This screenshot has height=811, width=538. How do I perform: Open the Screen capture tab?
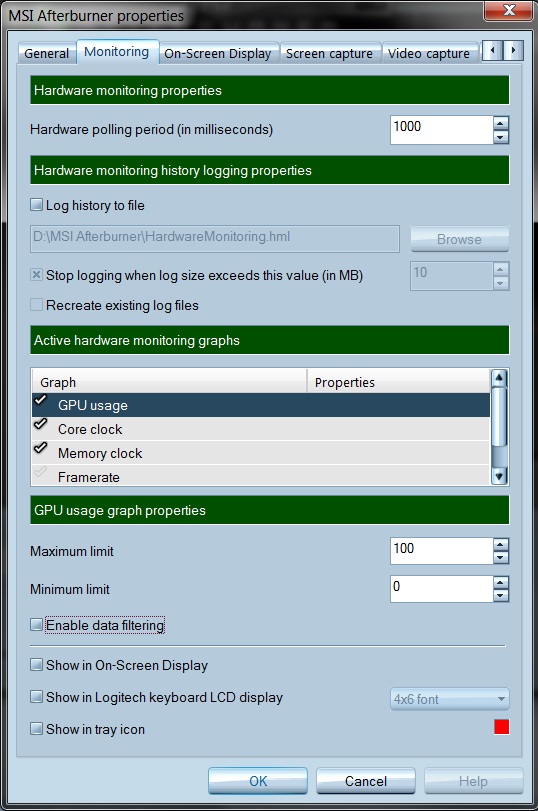(330, 53)
